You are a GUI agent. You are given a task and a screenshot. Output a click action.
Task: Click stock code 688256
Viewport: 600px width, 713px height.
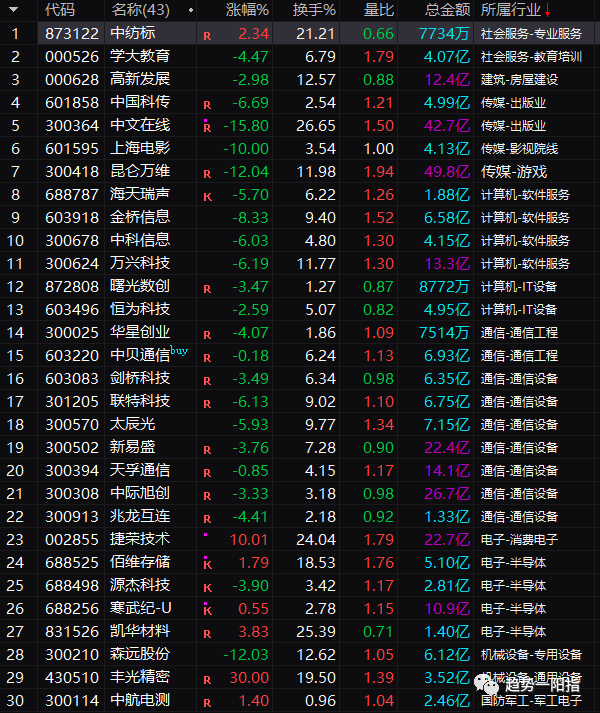click(x=72, y=609)
